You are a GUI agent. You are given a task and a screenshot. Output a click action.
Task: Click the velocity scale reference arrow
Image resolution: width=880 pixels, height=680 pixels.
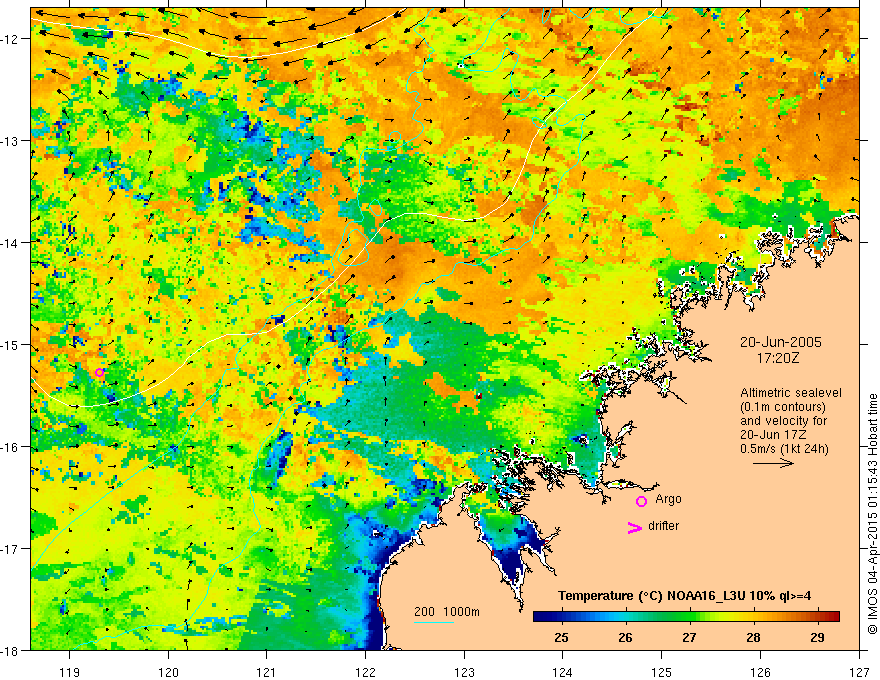773,463
